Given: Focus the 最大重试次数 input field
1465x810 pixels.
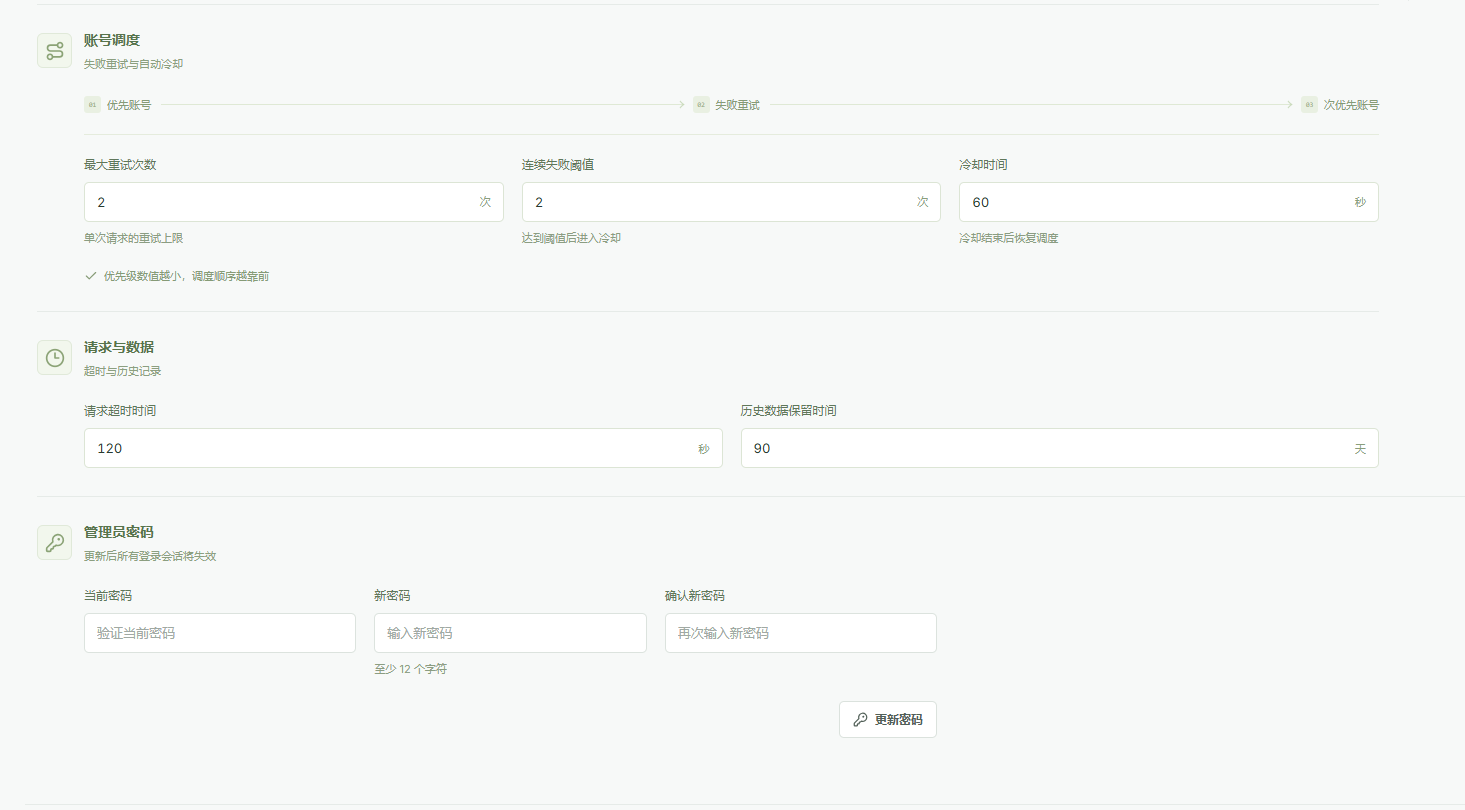Looking at the screenshot, I should tap(294, 202).
